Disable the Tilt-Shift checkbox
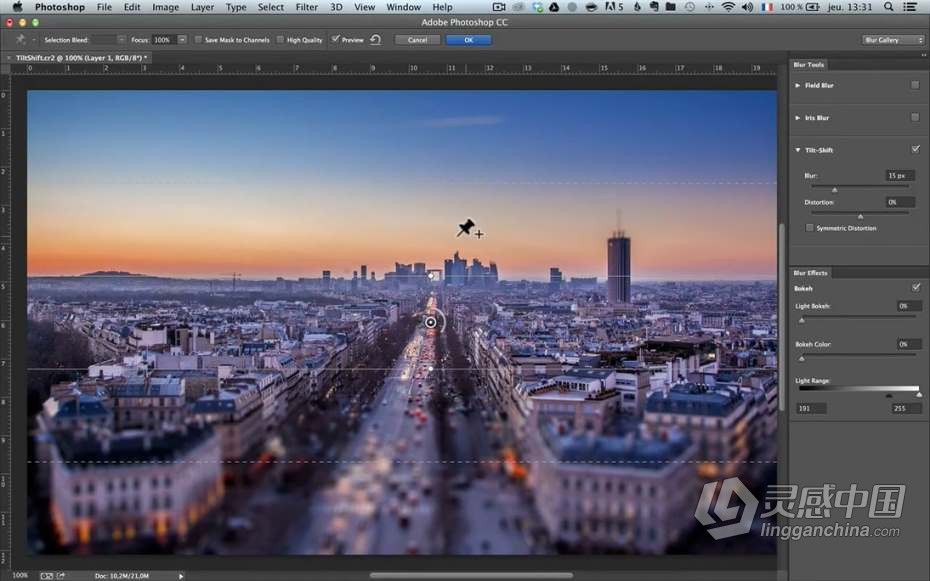Viewport: 930px width, 581px height. coord(915,149)
